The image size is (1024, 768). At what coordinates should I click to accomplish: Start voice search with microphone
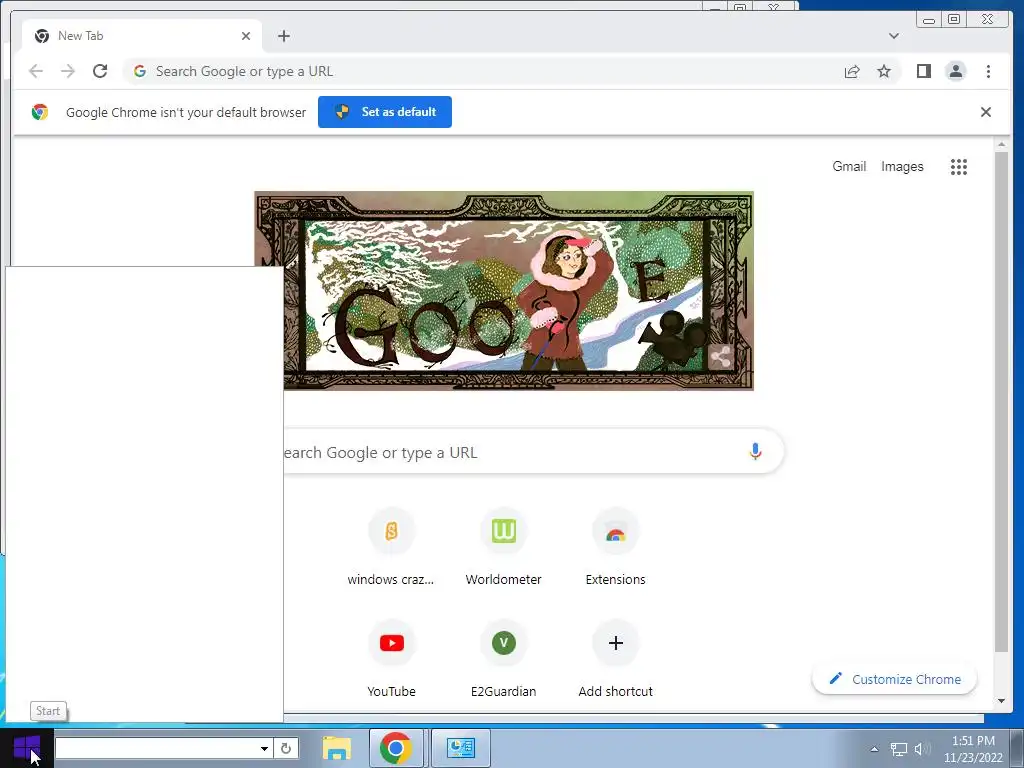[x=755, y=451]
